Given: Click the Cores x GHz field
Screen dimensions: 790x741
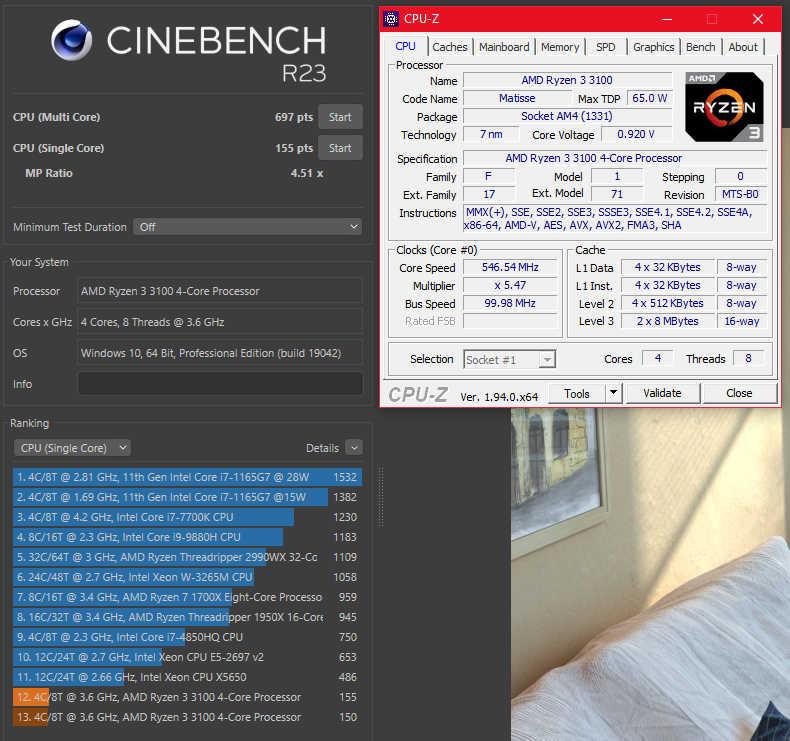Looking at the screenshot, I should point(220,322).
